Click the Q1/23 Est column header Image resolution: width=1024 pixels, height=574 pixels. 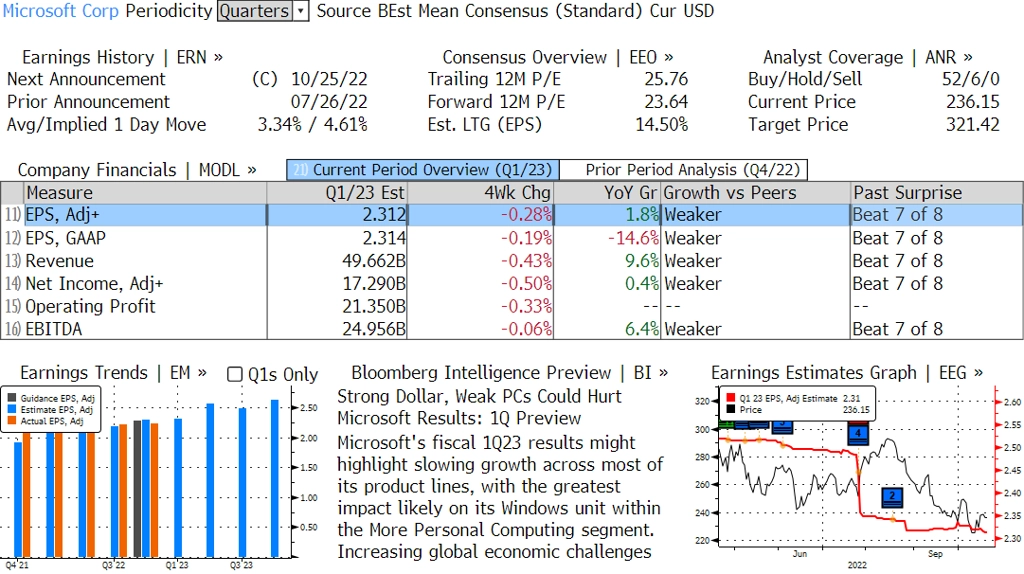337,193
